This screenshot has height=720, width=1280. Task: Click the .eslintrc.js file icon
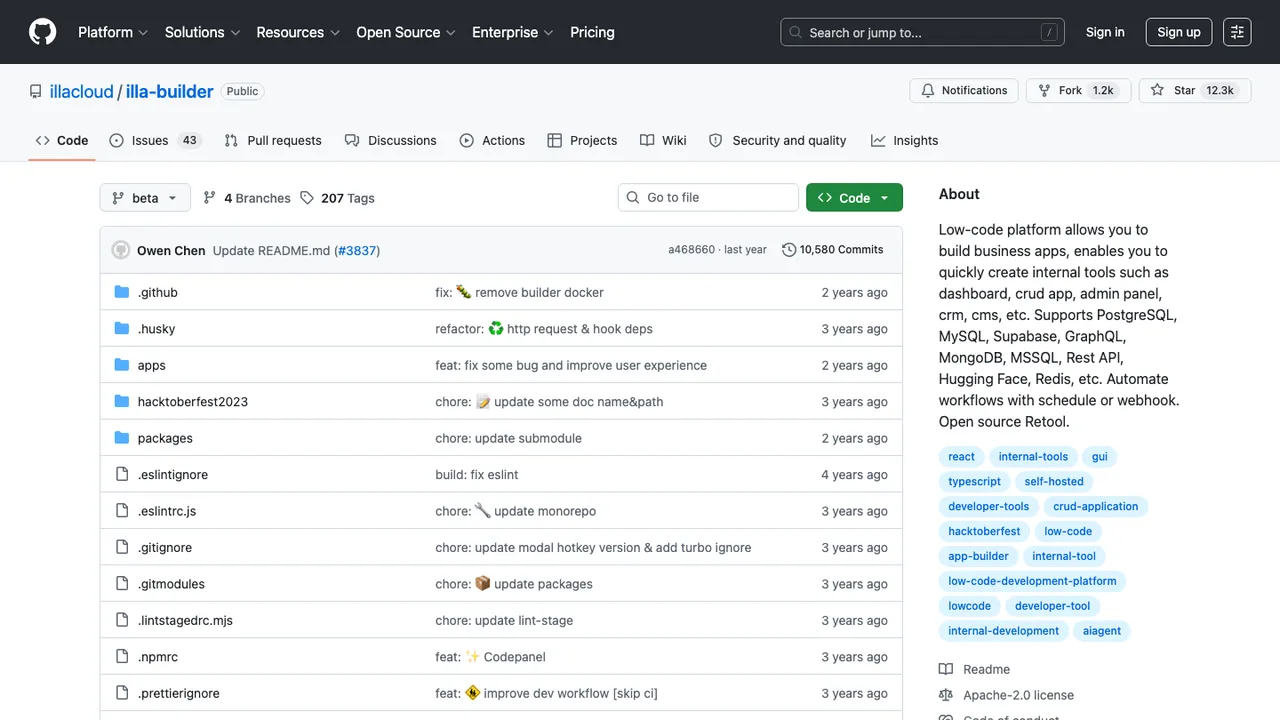[122, 511]
